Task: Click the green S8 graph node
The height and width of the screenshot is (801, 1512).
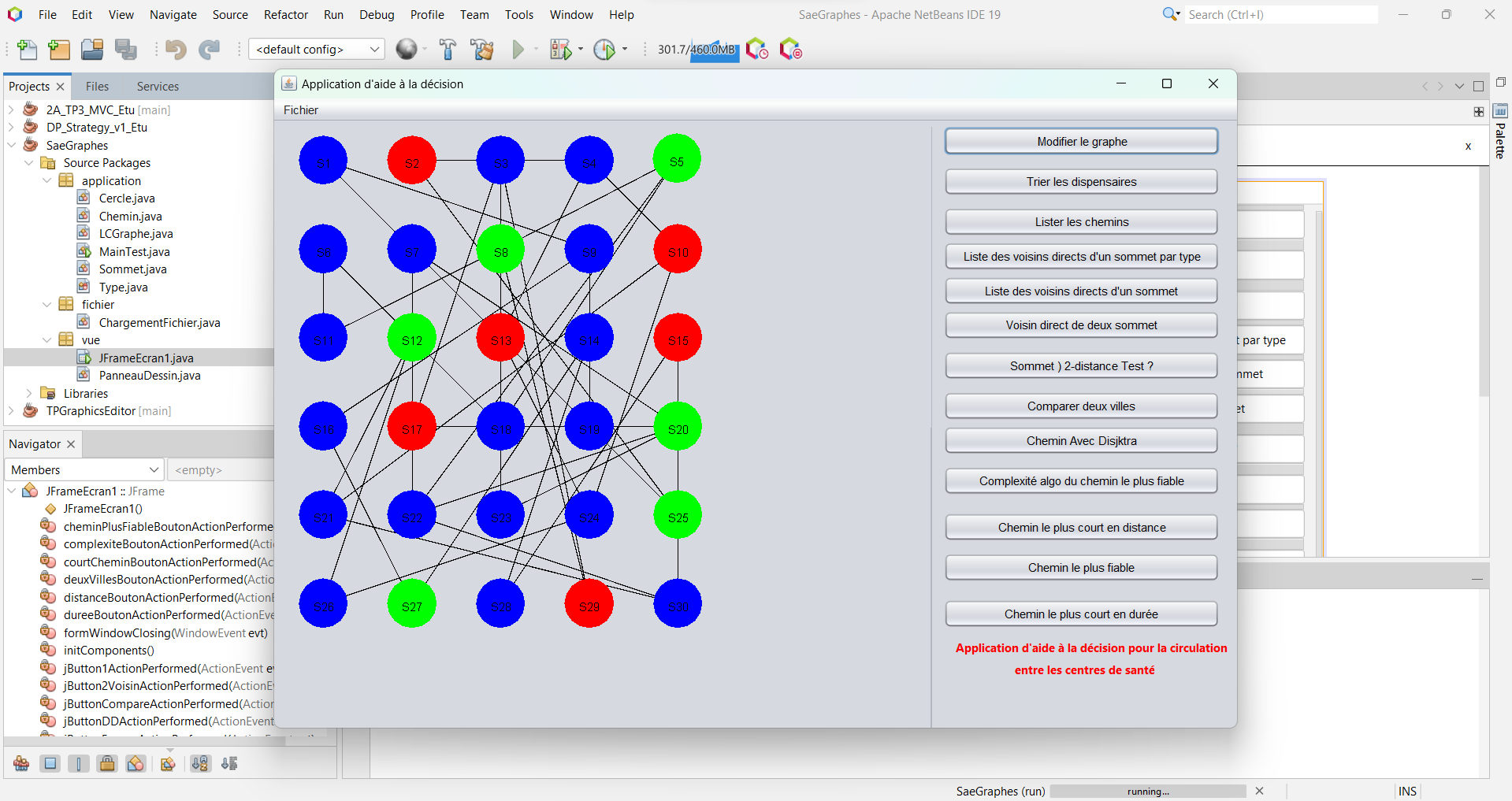Action: pos(500,250)
